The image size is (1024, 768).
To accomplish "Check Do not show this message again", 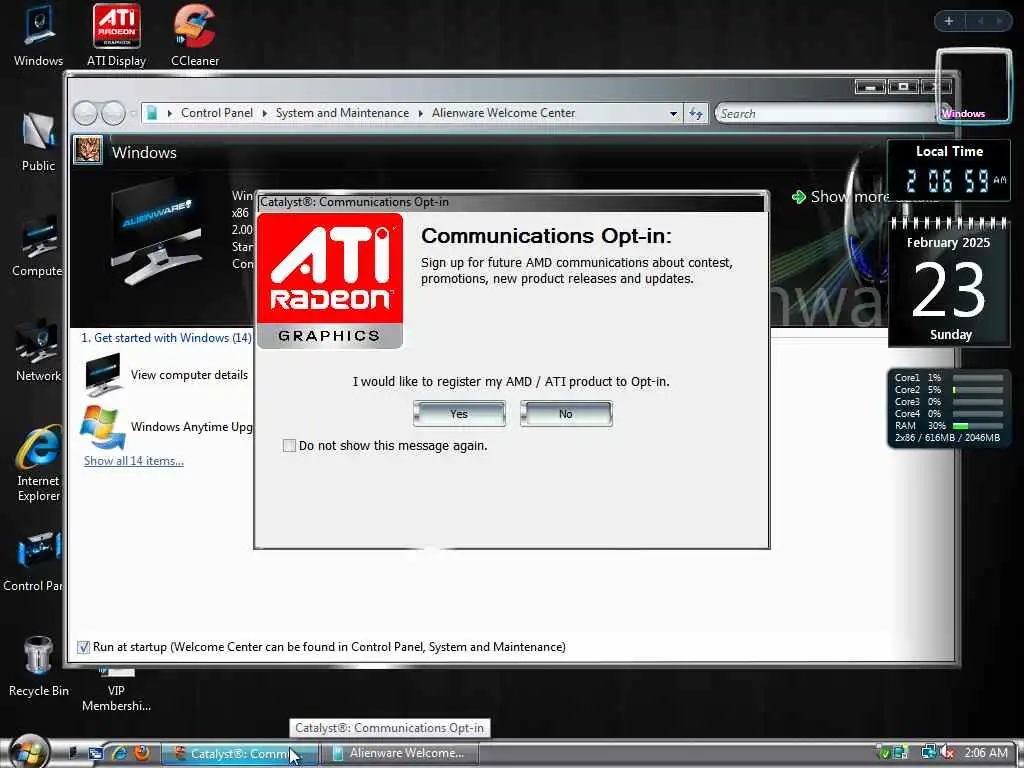I will tap(289, 445).
